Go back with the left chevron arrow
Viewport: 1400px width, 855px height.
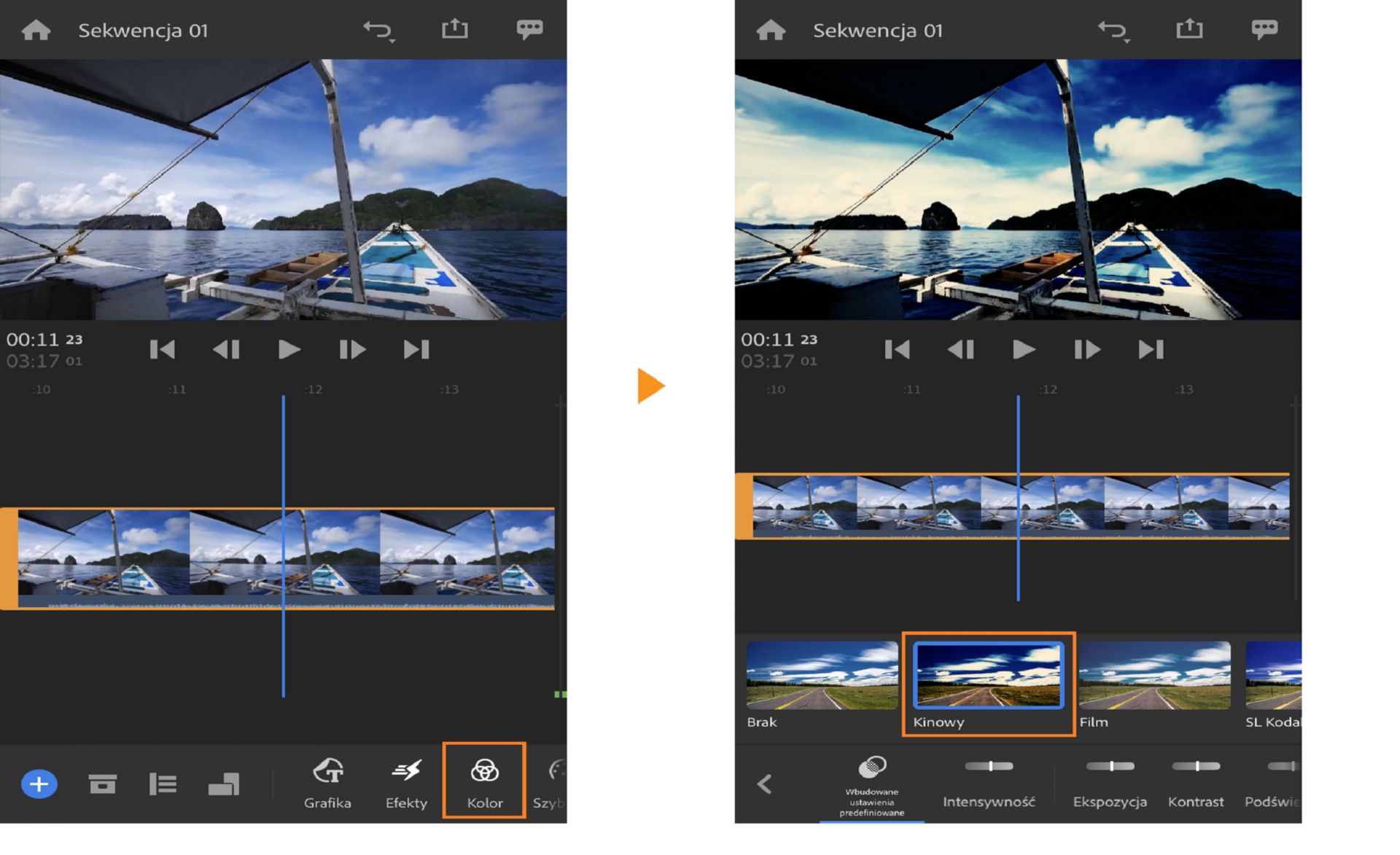[x=764, y=784]
